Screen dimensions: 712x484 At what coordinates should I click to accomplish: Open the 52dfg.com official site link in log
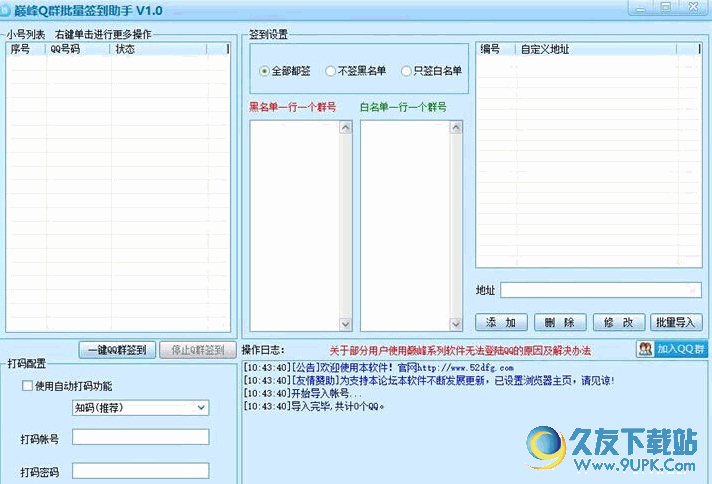pos(465,368)
